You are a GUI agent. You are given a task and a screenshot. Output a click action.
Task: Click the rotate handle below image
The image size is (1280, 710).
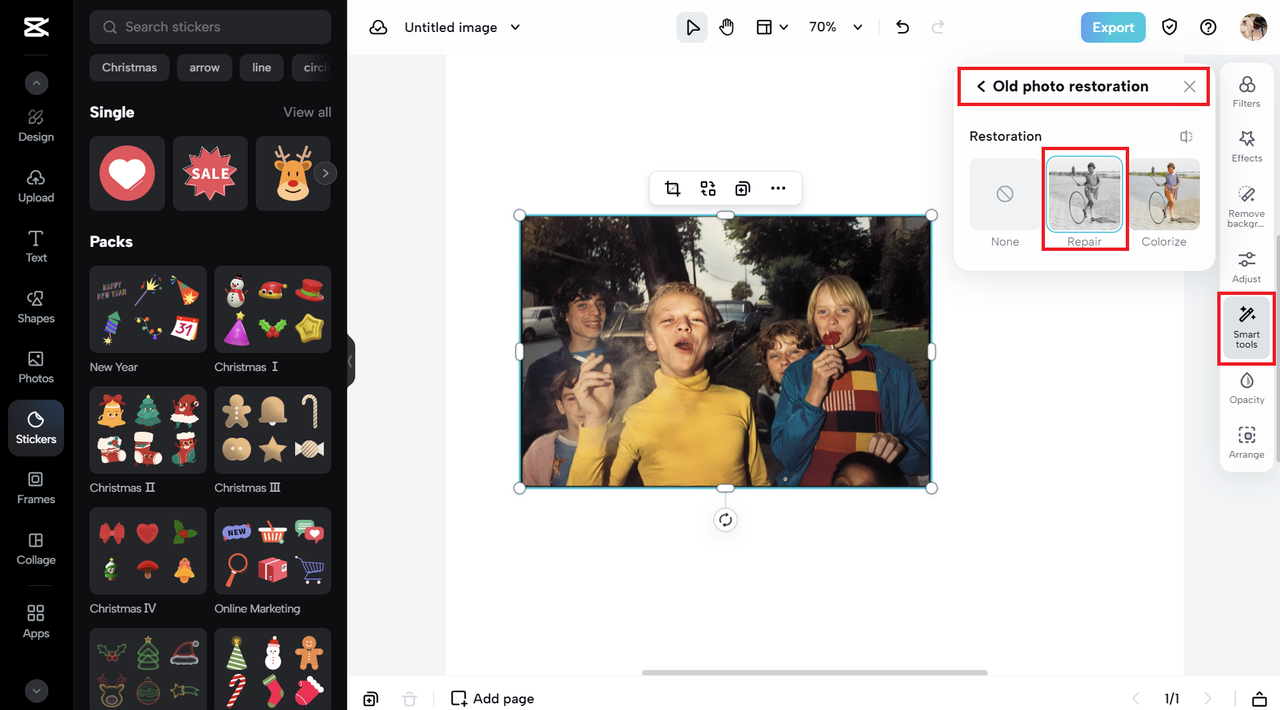click(725, 520)
